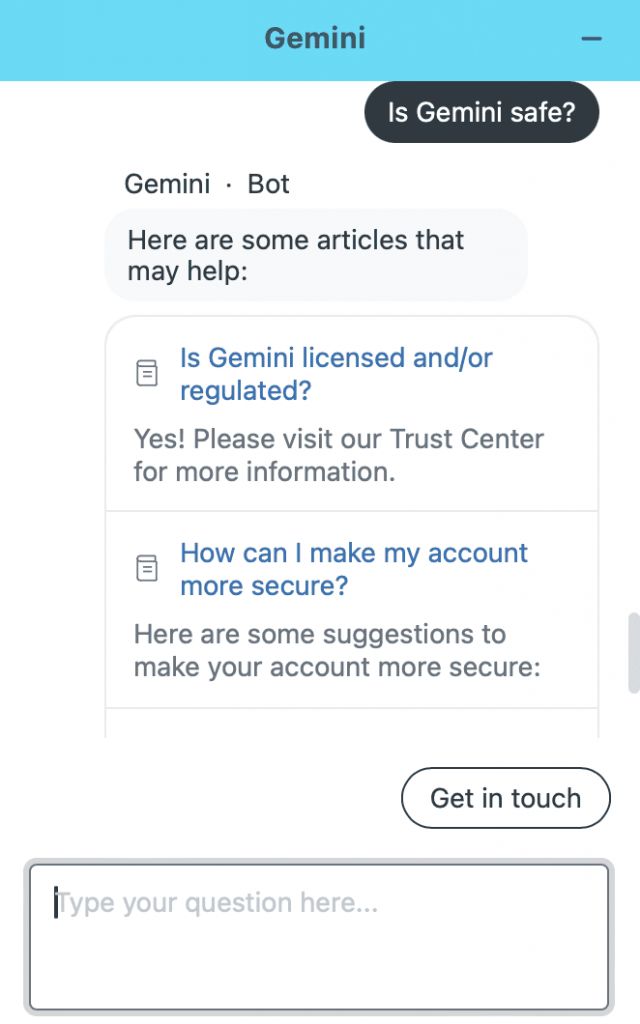Click the blue header bar left of title
The width and height of the screenshot is (640, 1024).
[120, 40]
